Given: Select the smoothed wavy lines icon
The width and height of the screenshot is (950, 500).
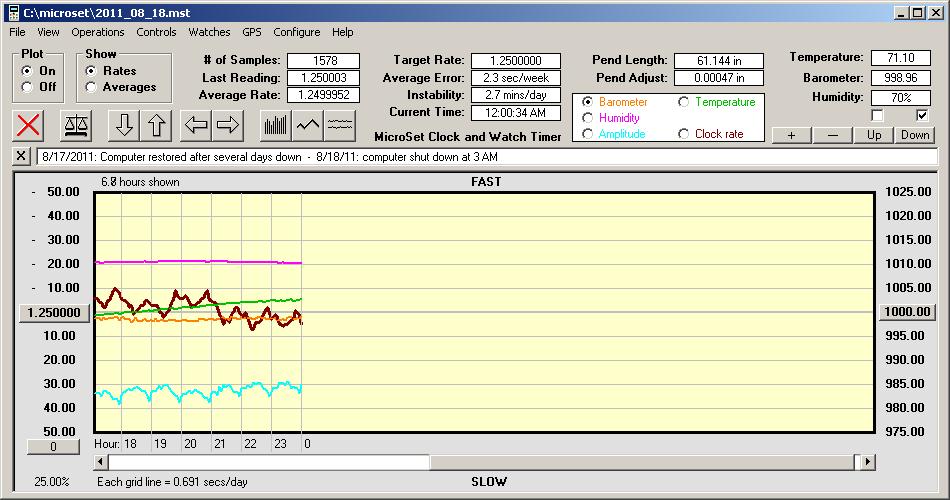Looking at the screenshot, I should pos(340,125).
